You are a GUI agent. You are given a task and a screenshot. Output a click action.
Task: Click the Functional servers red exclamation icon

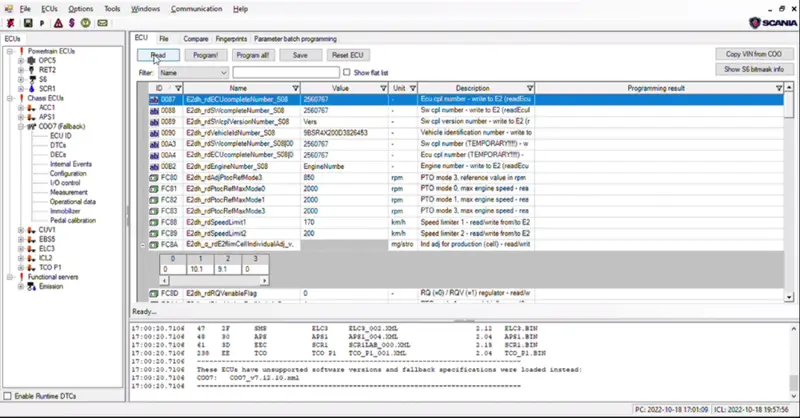(21, 277)
